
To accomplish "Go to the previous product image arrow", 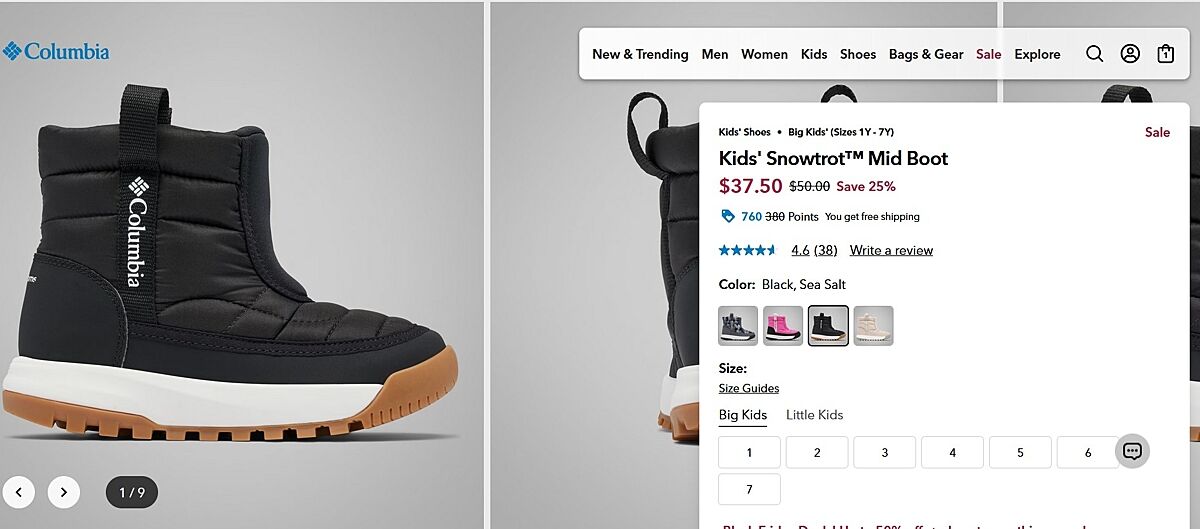I will tap(18, 492).
